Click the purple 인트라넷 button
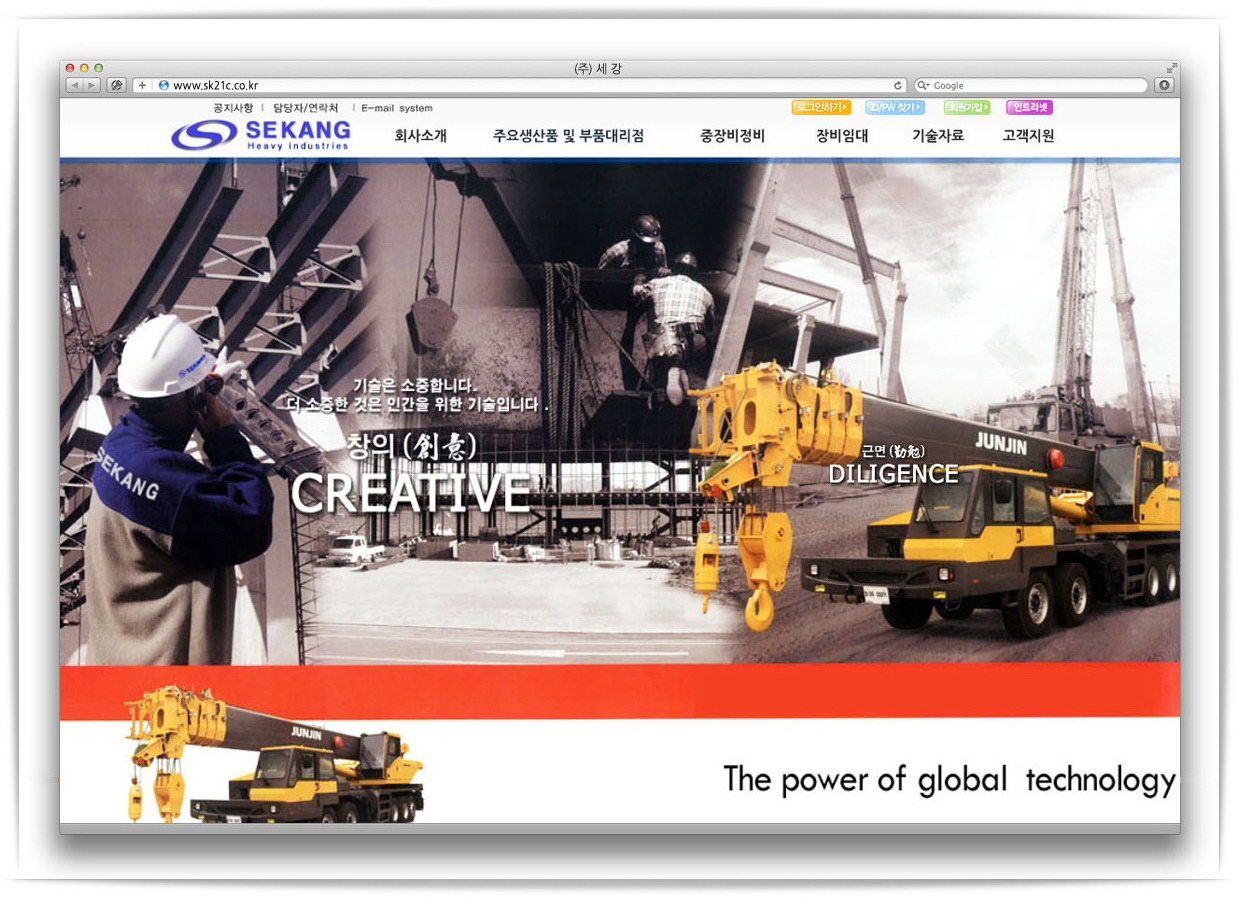This screenshot has width=1238, height=898. (x=1030, y=107)
